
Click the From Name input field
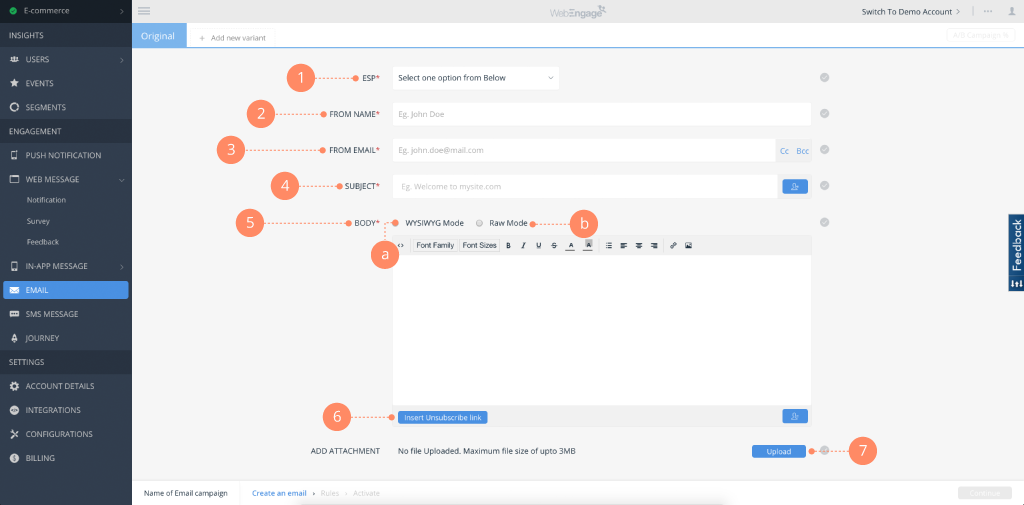tap(601, 114)
